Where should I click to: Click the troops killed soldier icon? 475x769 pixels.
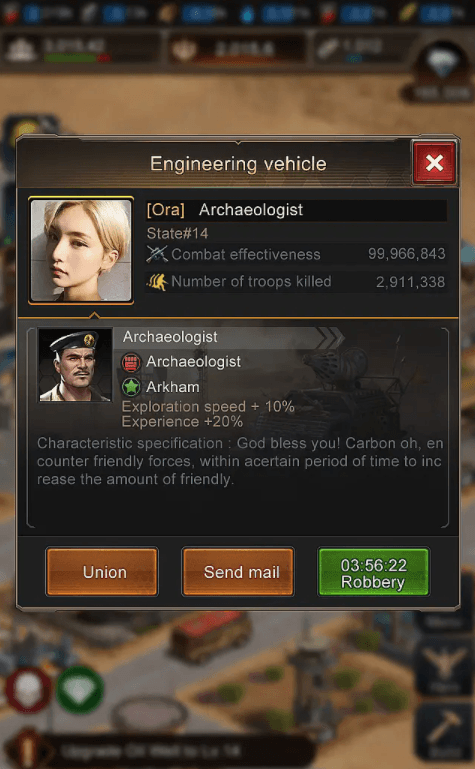(x=157, y=282)
